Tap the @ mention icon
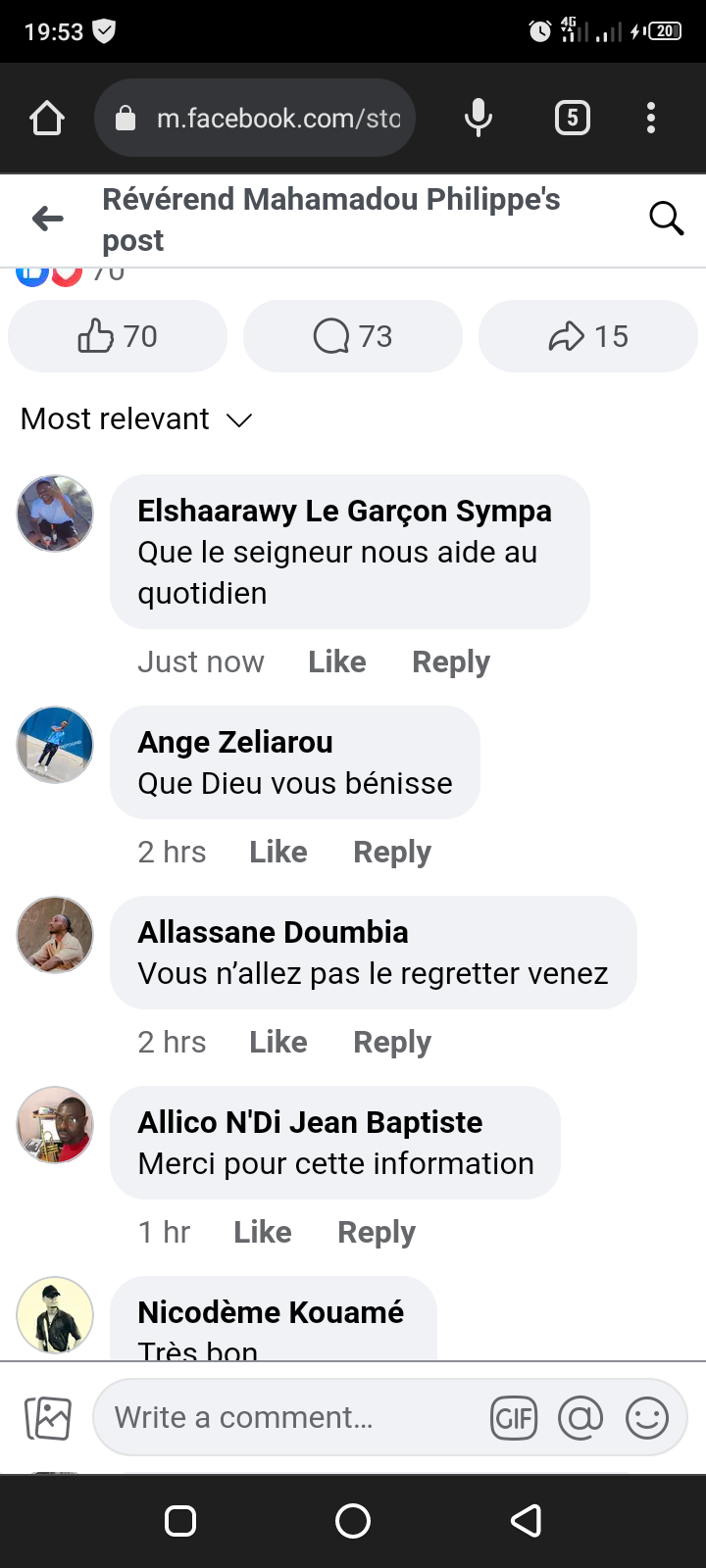Viewport: 706px width, 1568px height. [x=580, y=1418]
